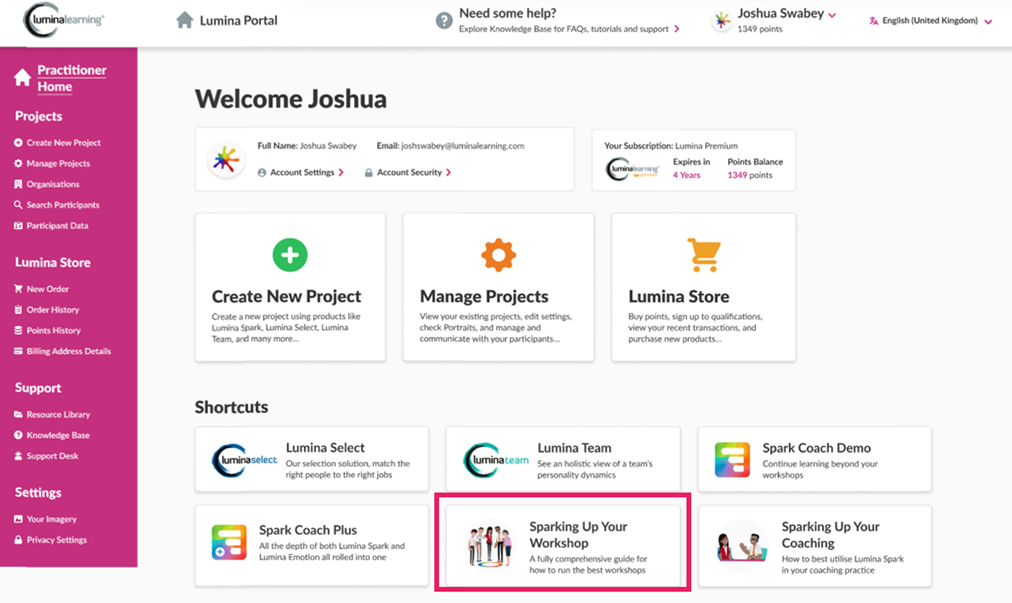Click the Lumina Portal house icon
This screenshot has height=603, width=1012.
185,20
